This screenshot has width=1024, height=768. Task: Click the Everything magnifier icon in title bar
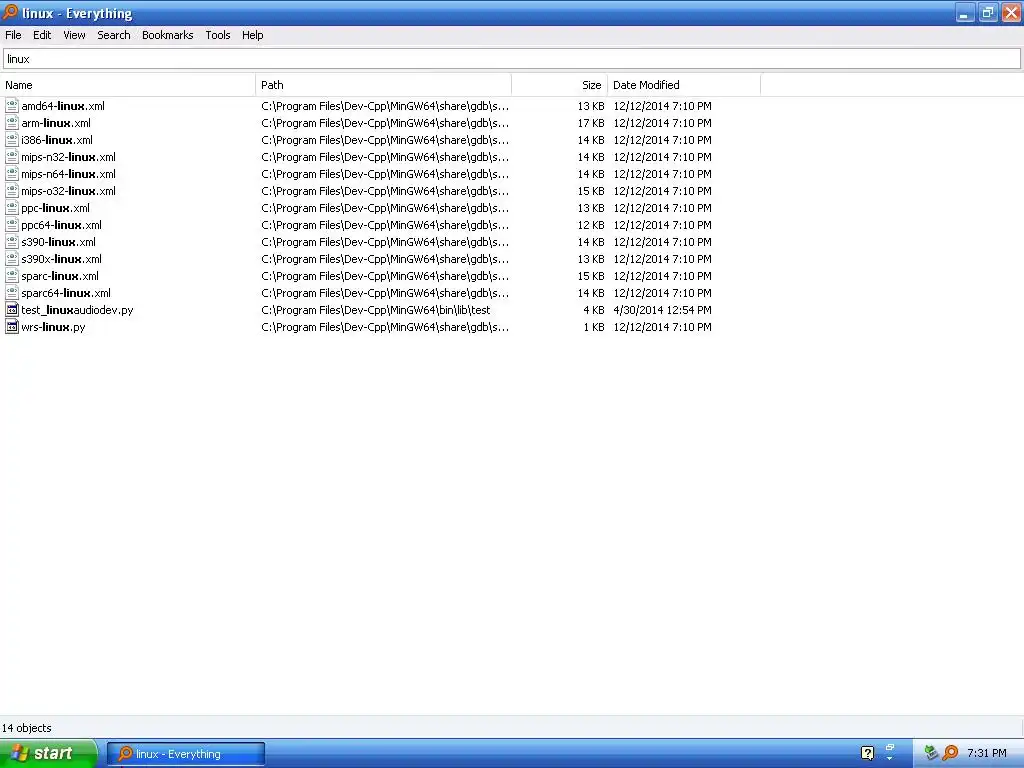point(10,12)
